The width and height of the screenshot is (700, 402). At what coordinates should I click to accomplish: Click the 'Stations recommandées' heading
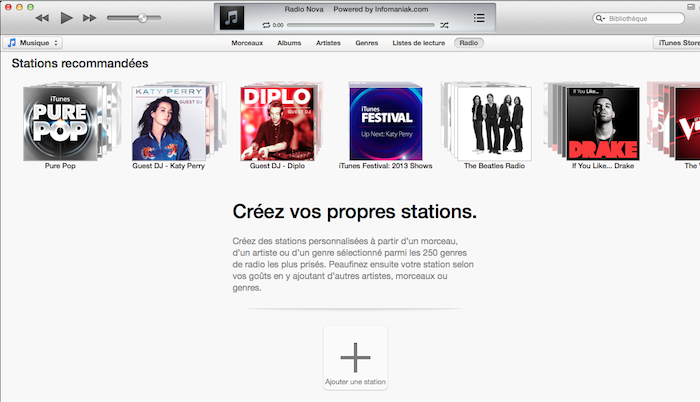pyautogui.click(x=80, y=63)
